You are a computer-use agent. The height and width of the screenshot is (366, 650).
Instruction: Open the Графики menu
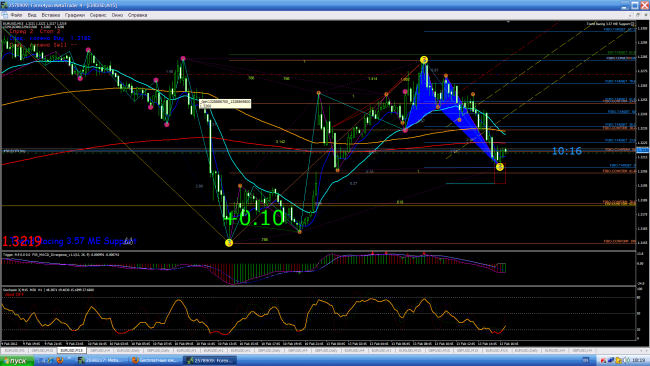[75, 15]
